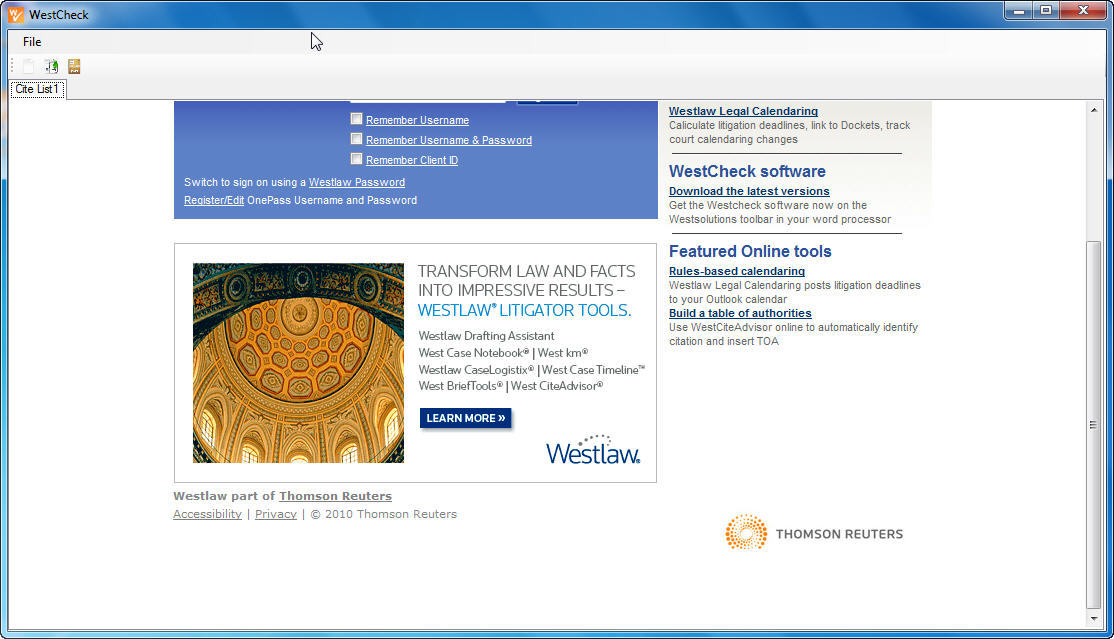Open the report options toolbar icon
Screen dimensions: 1114x639
[x=73, y=66]
